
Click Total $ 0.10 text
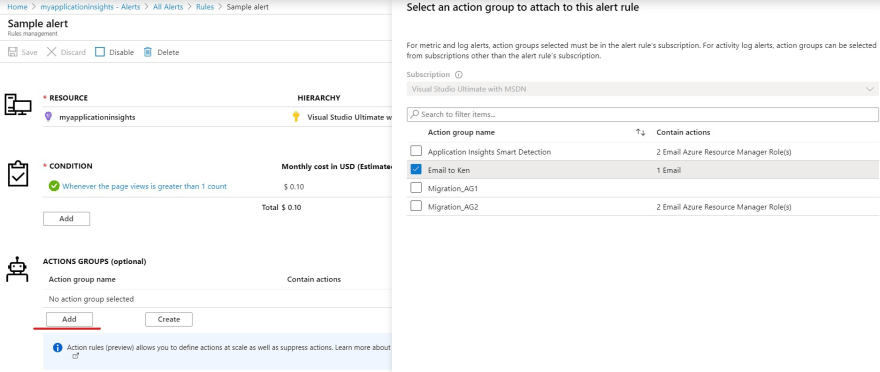[281, 207]
